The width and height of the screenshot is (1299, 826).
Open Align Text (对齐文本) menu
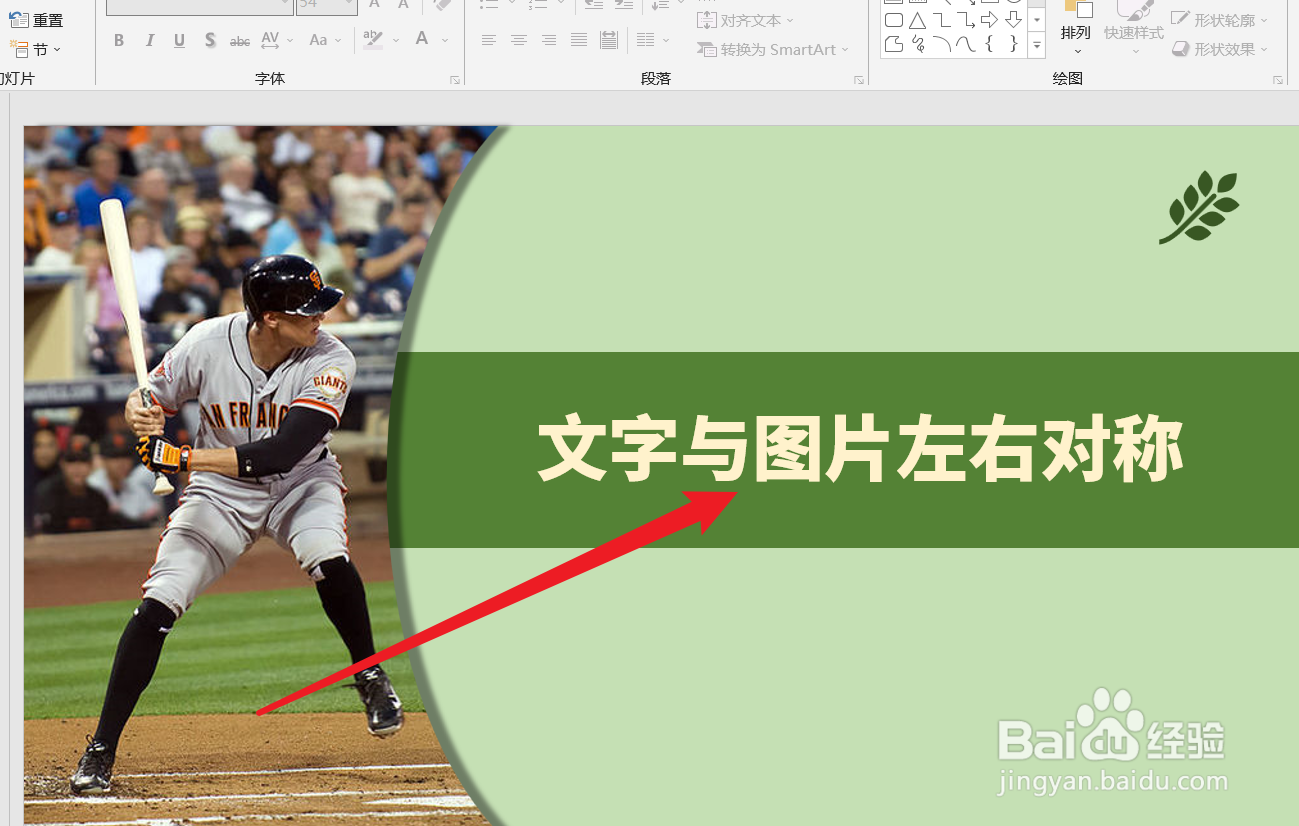(x=745, y=20)
